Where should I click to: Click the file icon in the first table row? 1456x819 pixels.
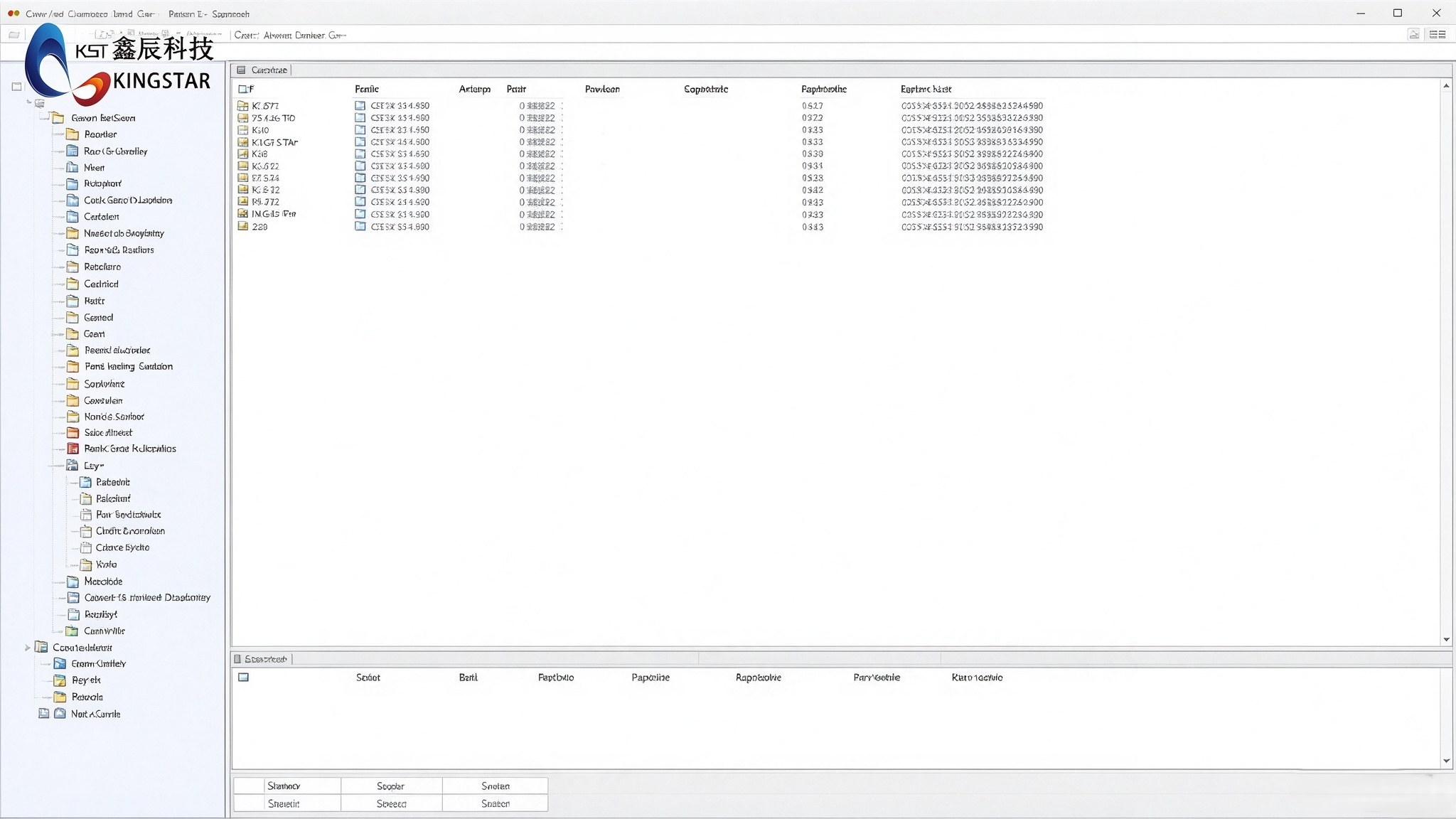(360, 105)
